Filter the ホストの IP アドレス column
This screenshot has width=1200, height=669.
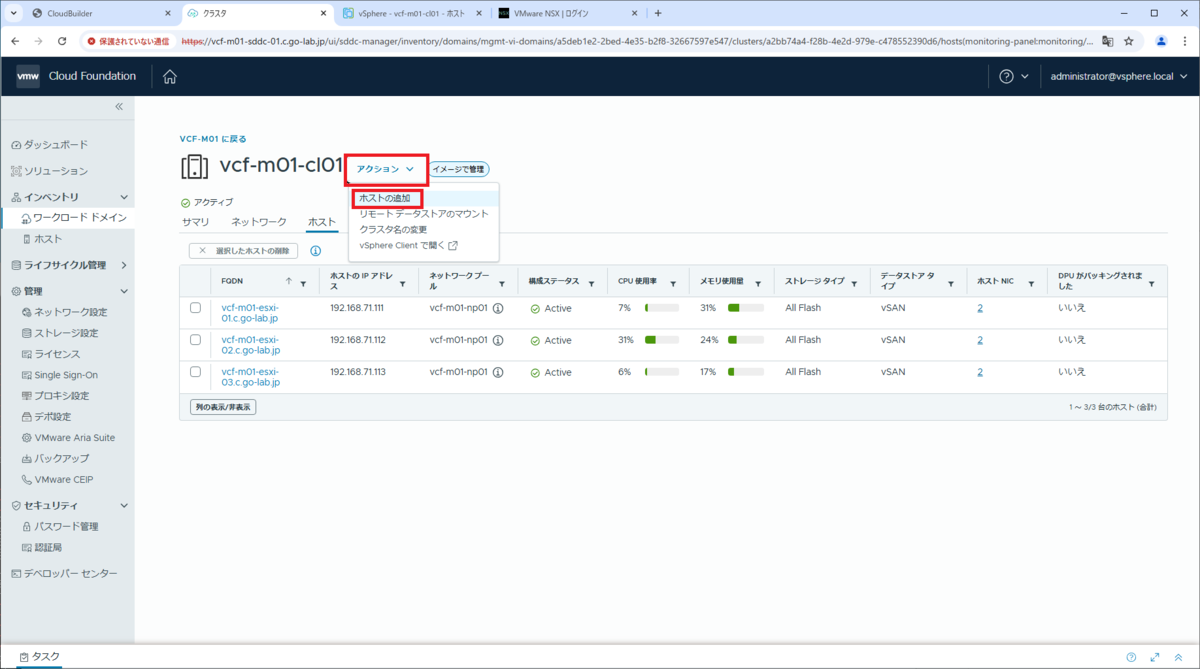tap(403, 283)
